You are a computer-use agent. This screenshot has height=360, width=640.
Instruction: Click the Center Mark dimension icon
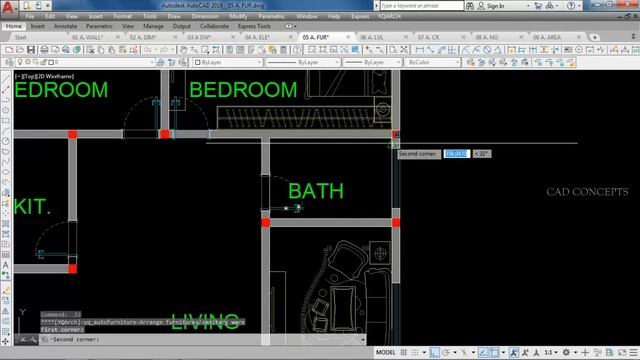[x=579, y=50]
